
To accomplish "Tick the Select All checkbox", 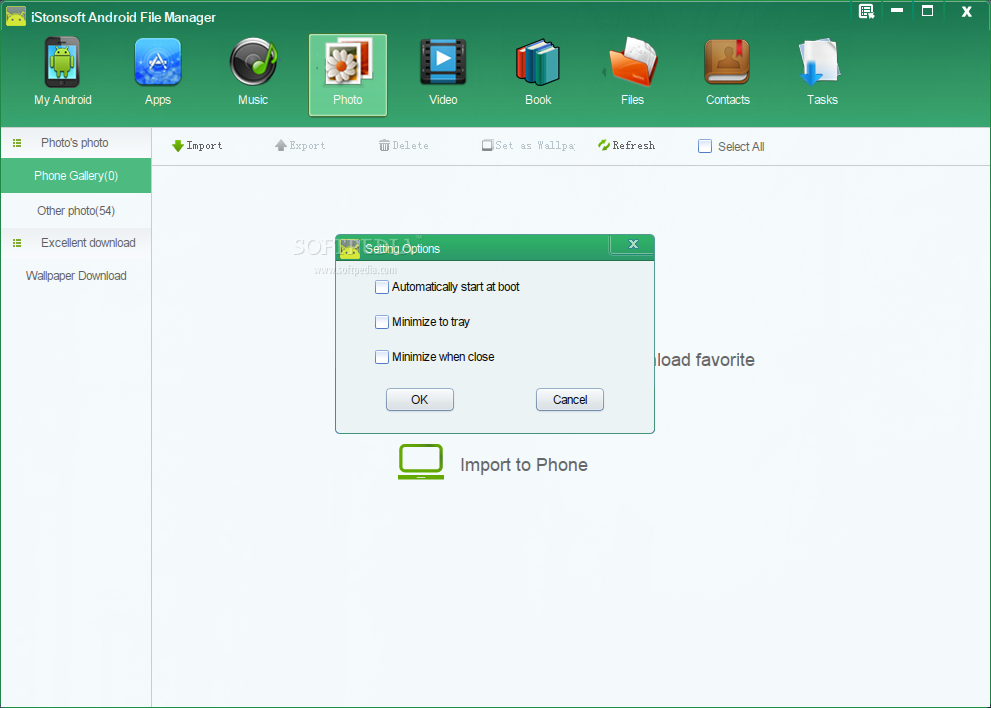I will 705,146.
